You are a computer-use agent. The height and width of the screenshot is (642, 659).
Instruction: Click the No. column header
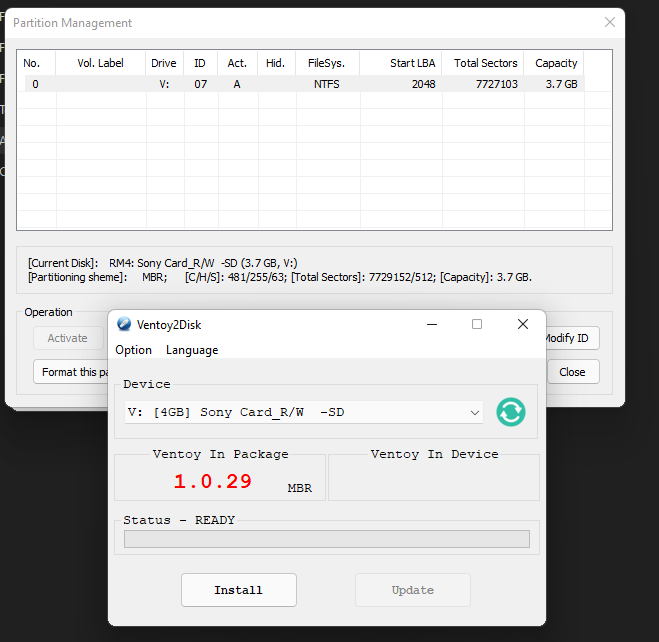(x=36, y=63)
